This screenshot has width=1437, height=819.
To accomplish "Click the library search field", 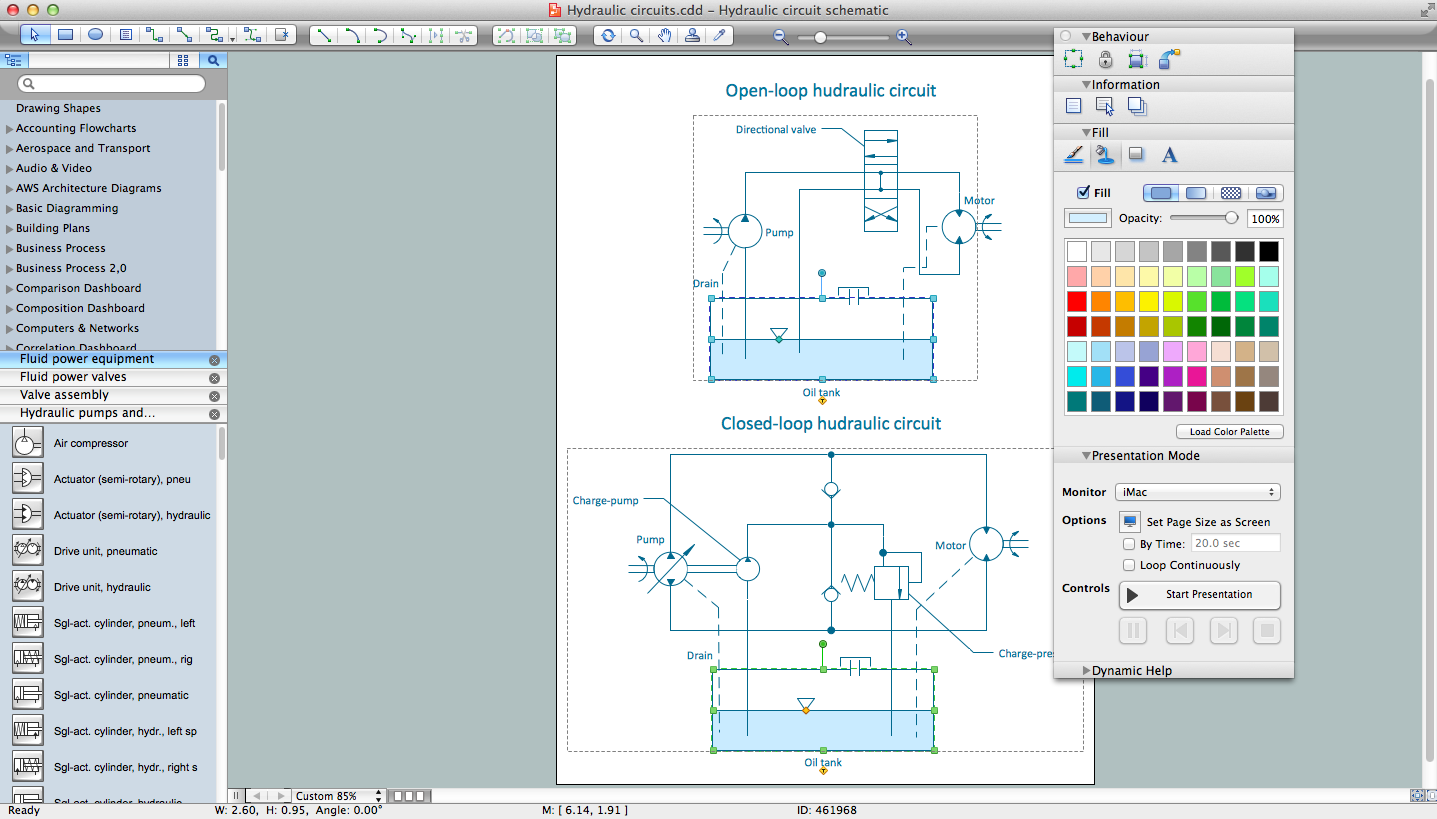I will tap(110, 83).
